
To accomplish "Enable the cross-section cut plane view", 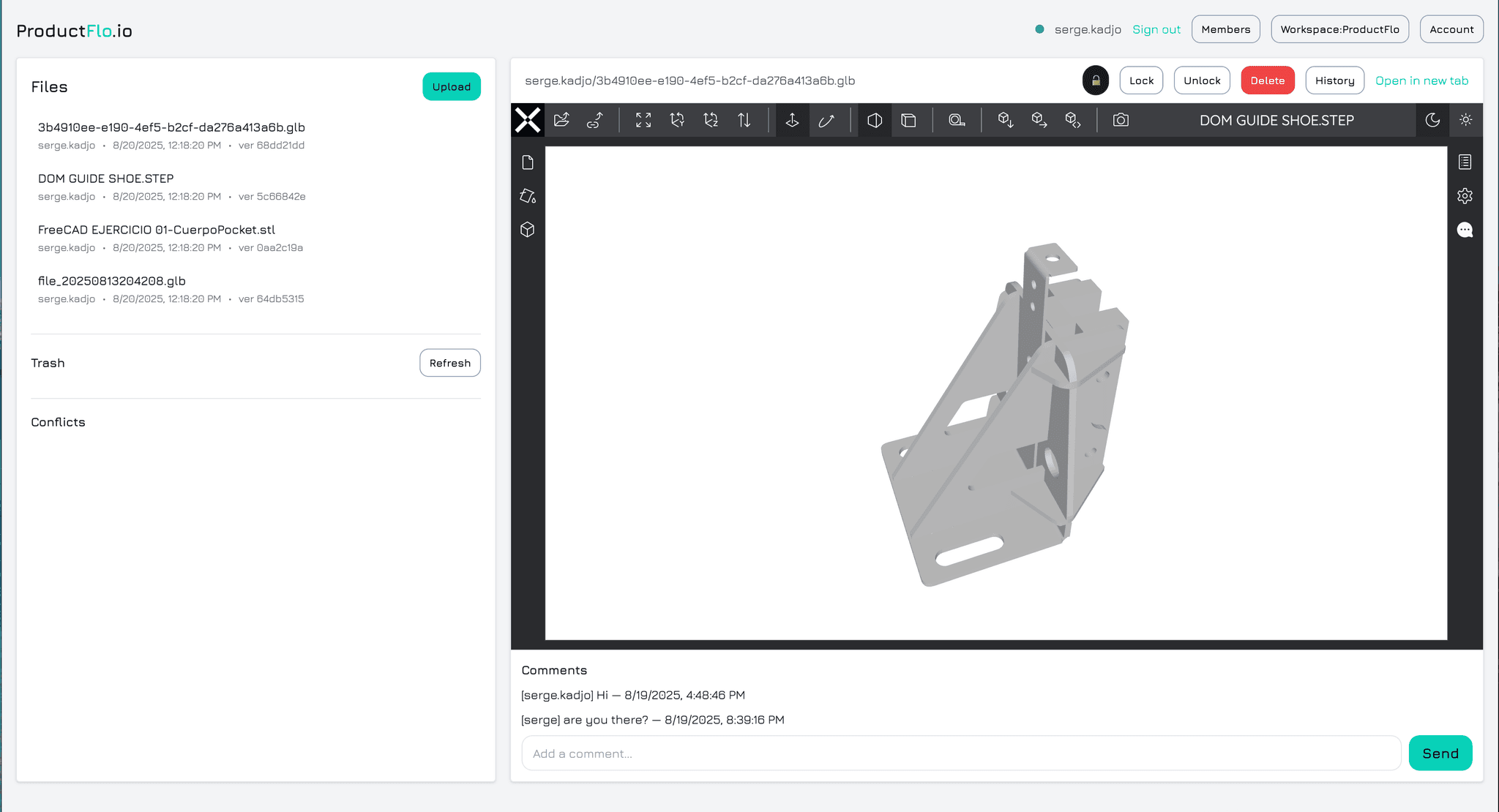I will [x=874, y=120].
